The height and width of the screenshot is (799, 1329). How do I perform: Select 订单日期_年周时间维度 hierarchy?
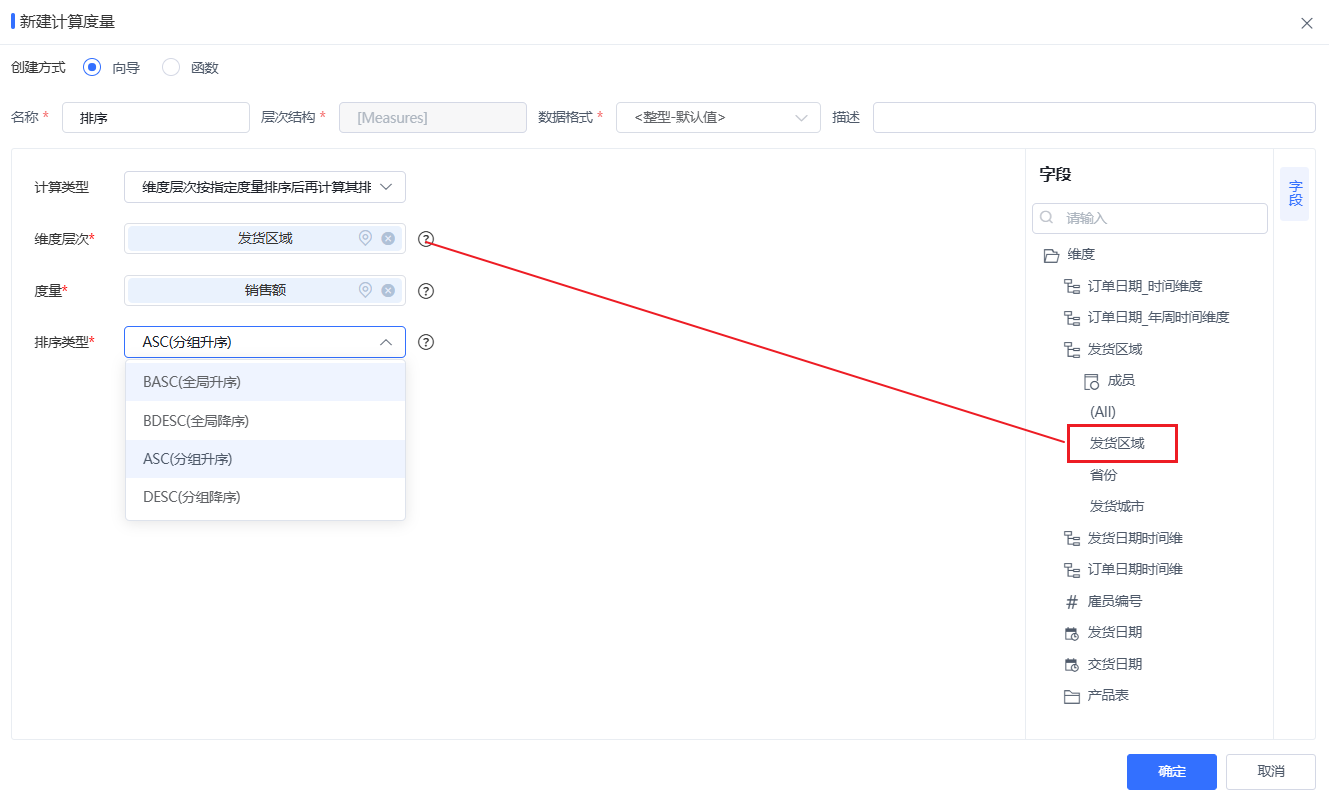tap(1158, 317)
